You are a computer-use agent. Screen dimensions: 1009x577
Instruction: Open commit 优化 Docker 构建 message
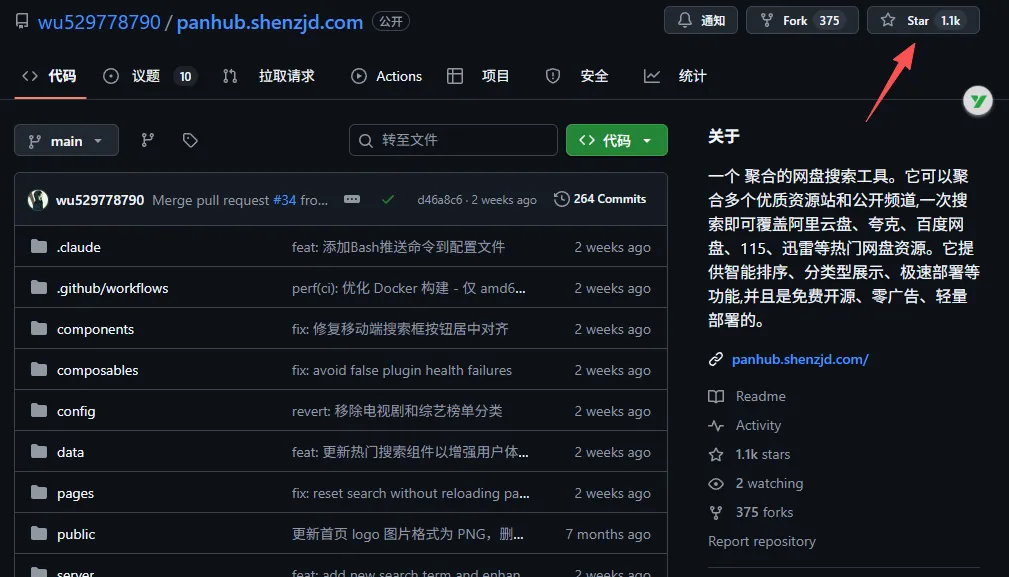tap(409, 288)
